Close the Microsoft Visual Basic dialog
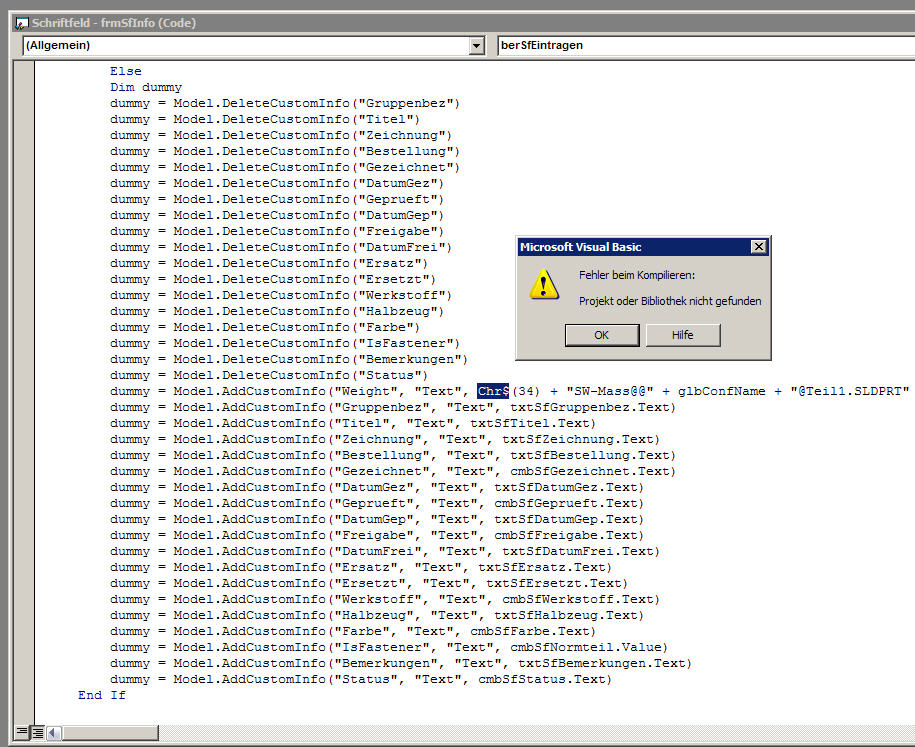 click(758, 247)
